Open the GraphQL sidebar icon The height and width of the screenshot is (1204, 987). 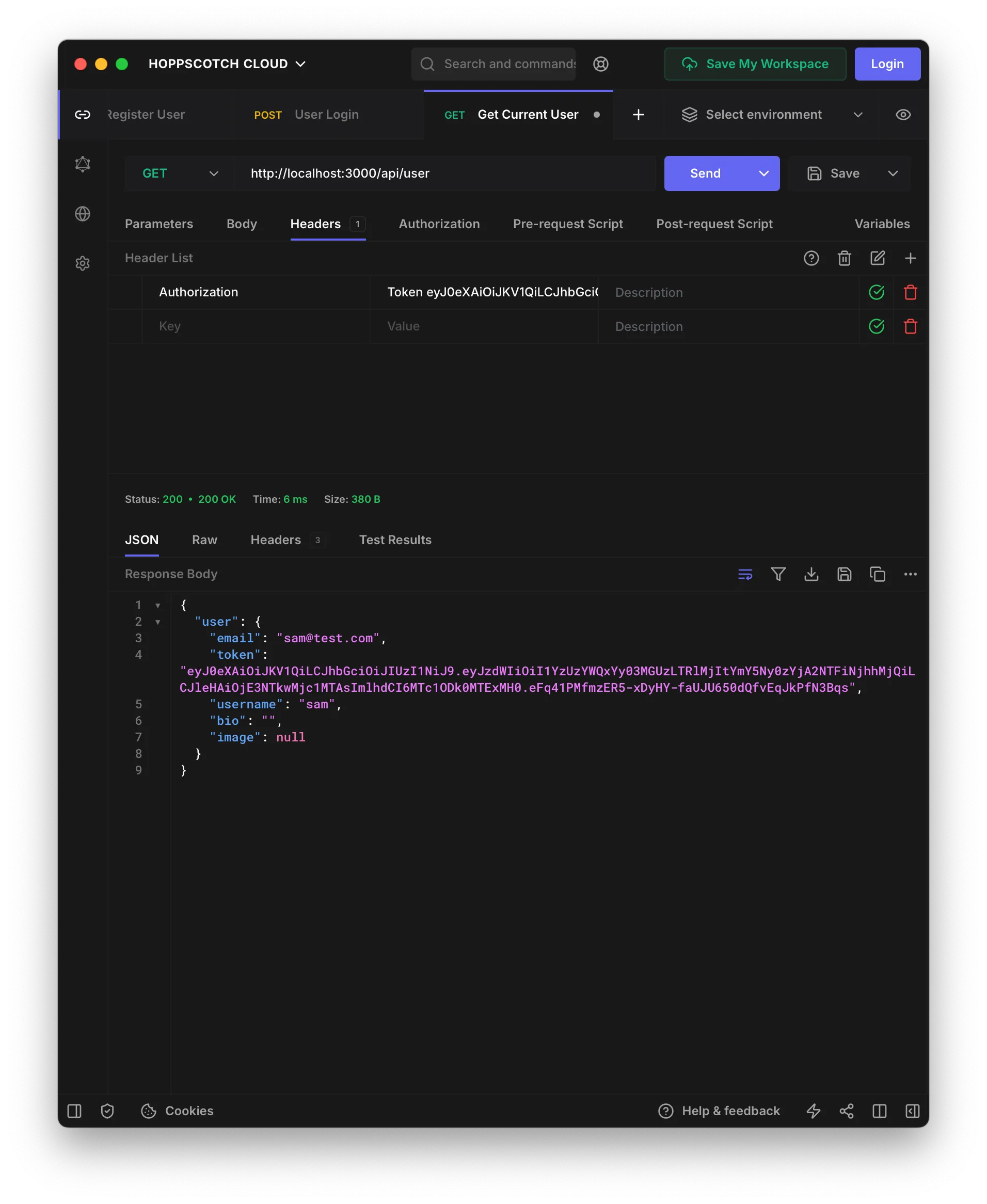coord(83,164)
